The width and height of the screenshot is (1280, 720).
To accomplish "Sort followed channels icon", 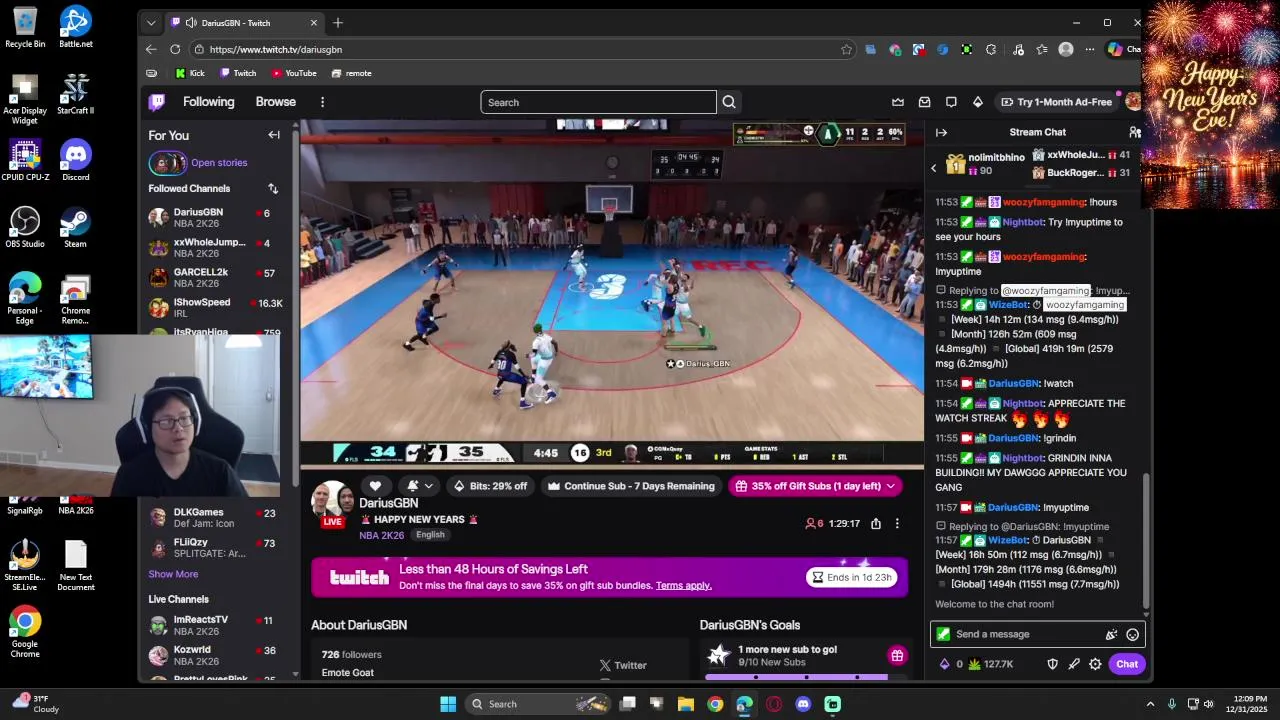I will click(x=273, y=188).
